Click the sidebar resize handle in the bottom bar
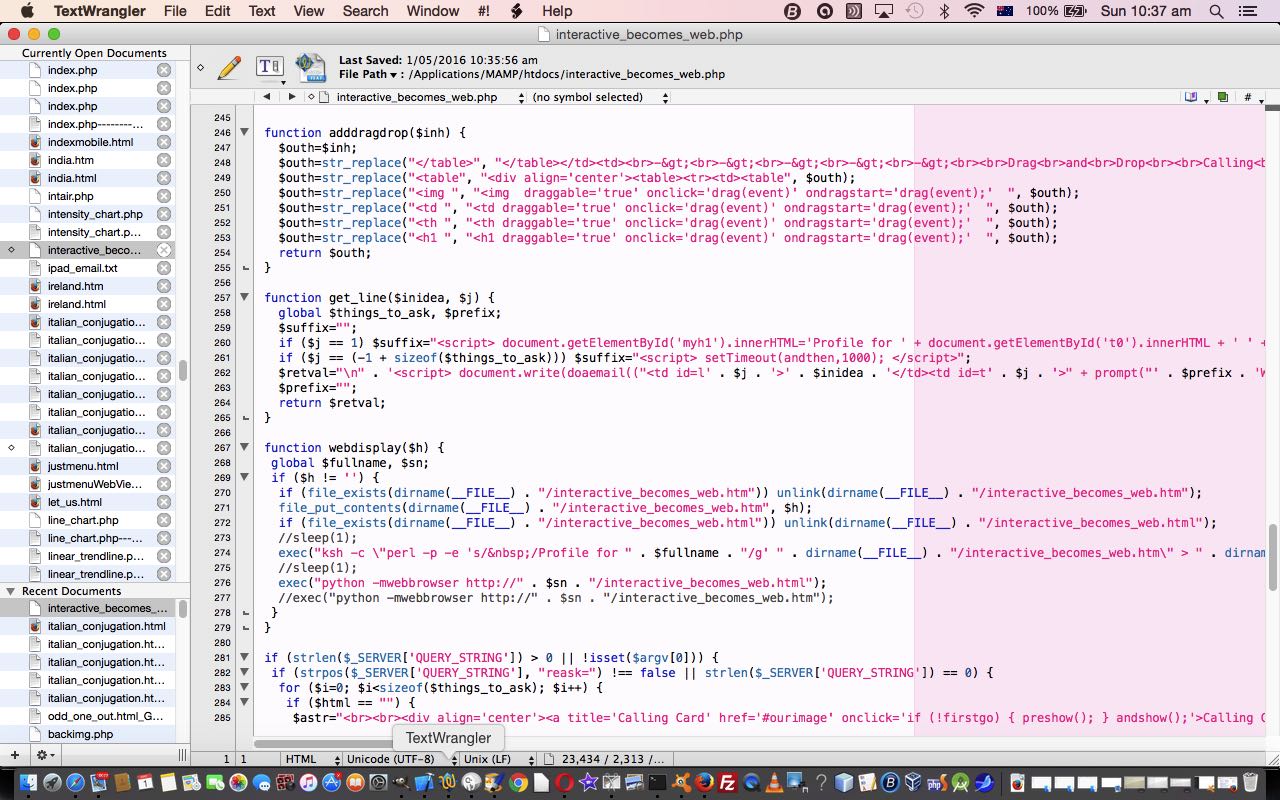The height and width of the screenshot is (800, 1280). coord(183,755)
